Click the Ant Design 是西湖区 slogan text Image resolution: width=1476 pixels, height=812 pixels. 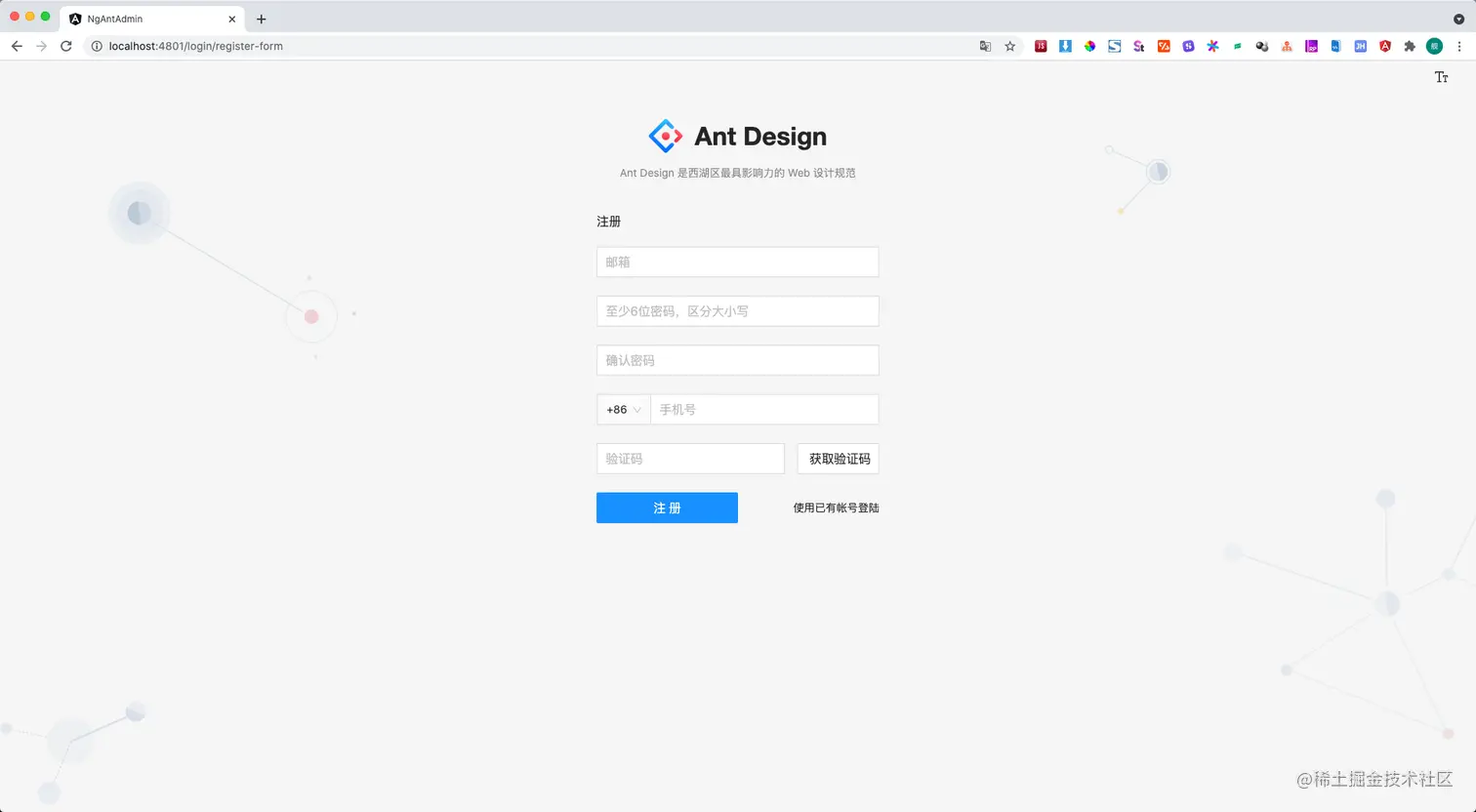tap(738, 173)
